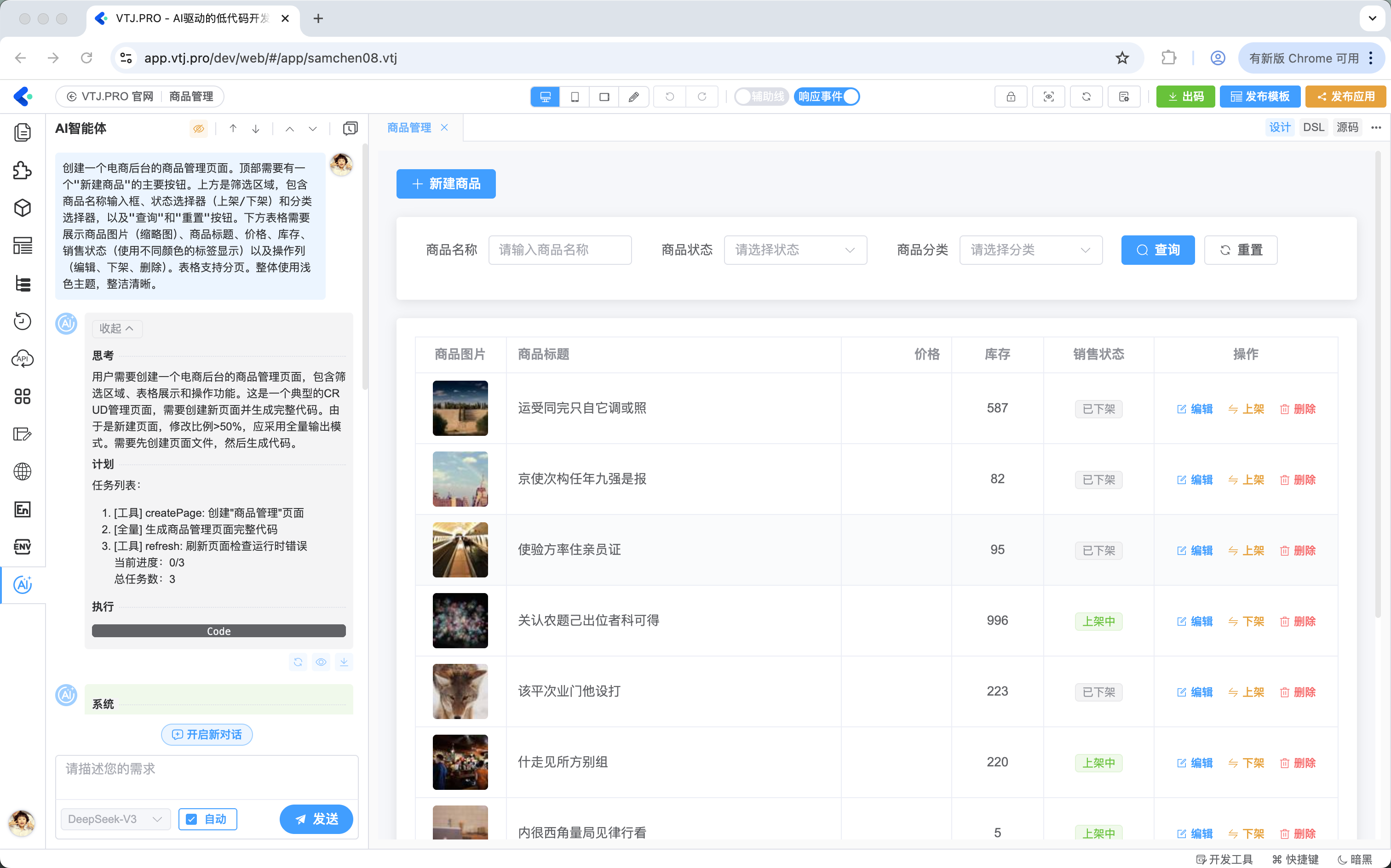Click the 商品名称 input field

coord(559,250)
